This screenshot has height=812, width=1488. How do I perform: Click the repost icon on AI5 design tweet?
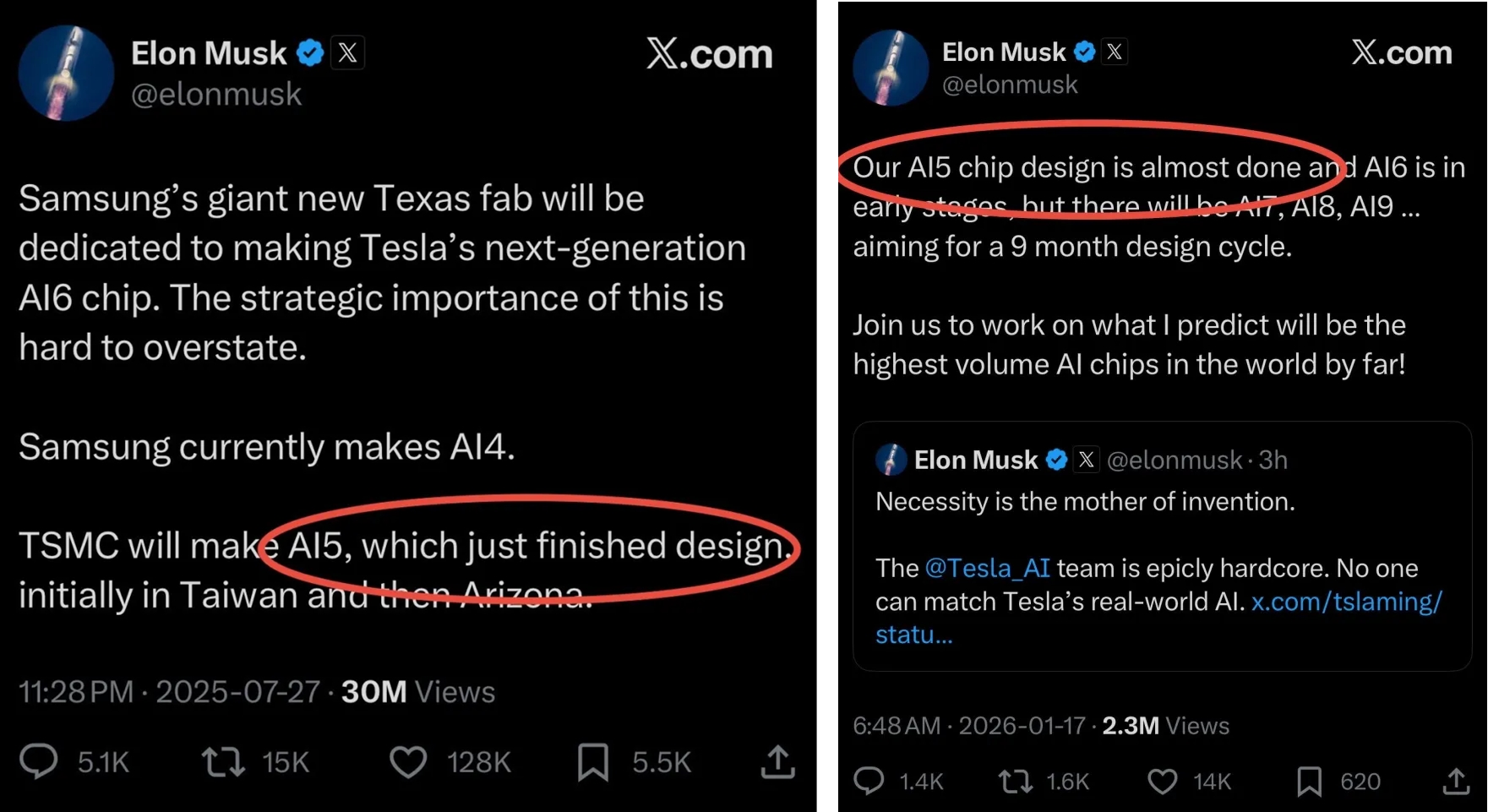[1014, 781]
